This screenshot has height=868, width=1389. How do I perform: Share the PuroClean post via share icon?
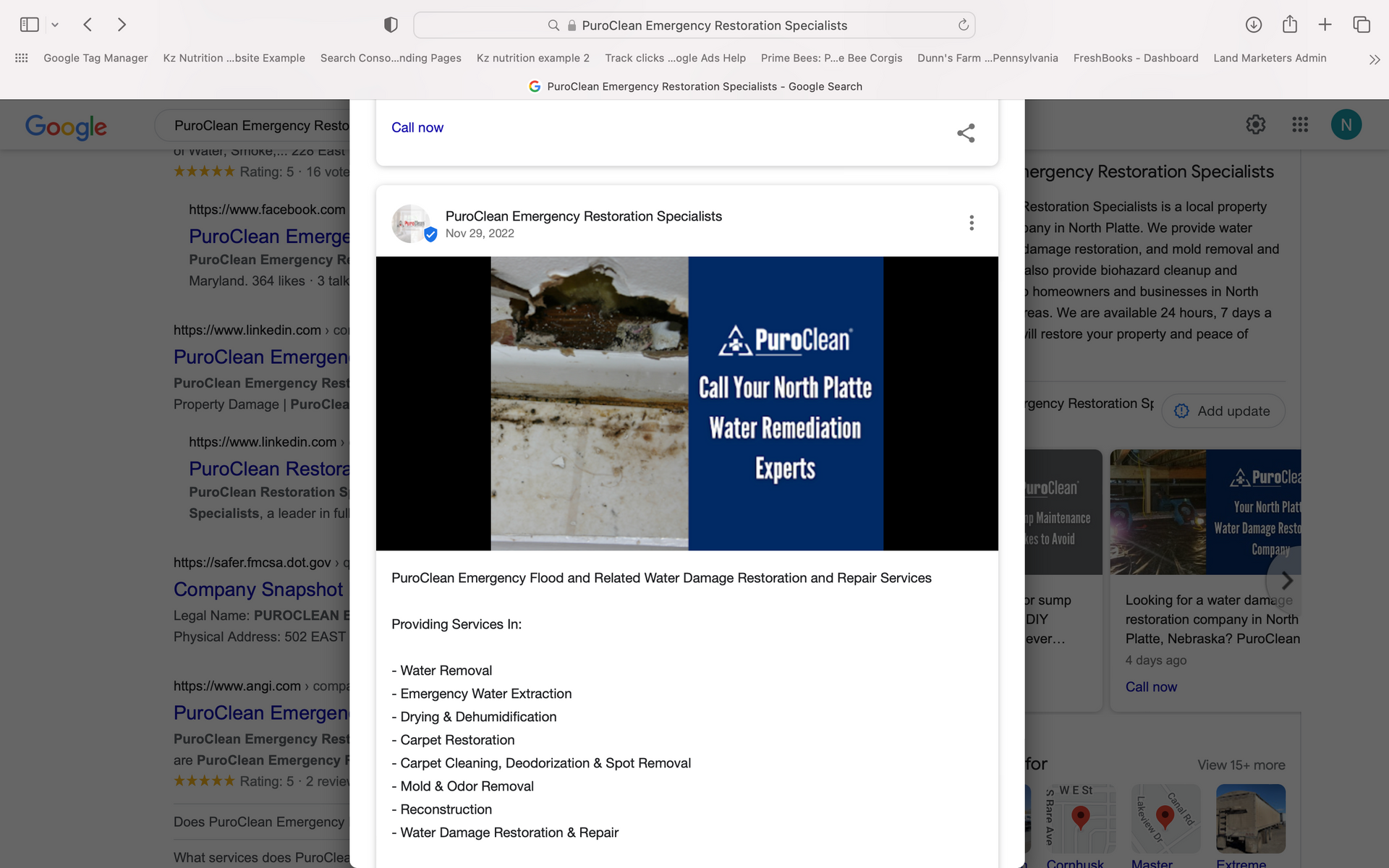tap(966, 132)
